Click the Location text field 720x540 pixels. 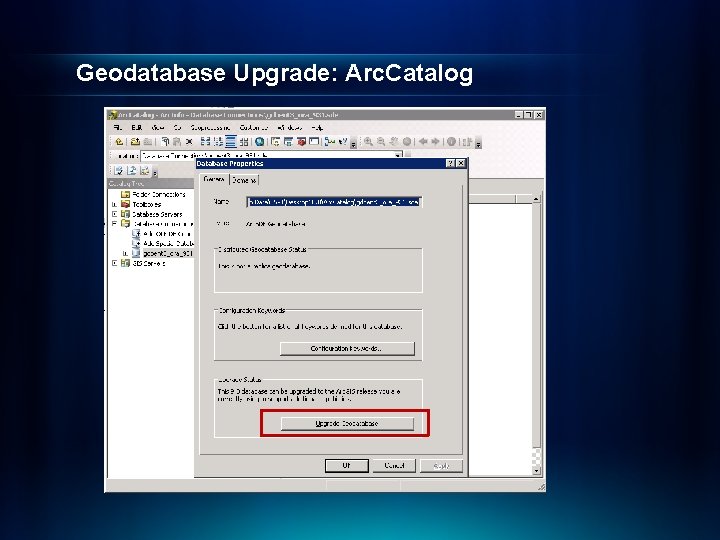click(x=267, y=156)
